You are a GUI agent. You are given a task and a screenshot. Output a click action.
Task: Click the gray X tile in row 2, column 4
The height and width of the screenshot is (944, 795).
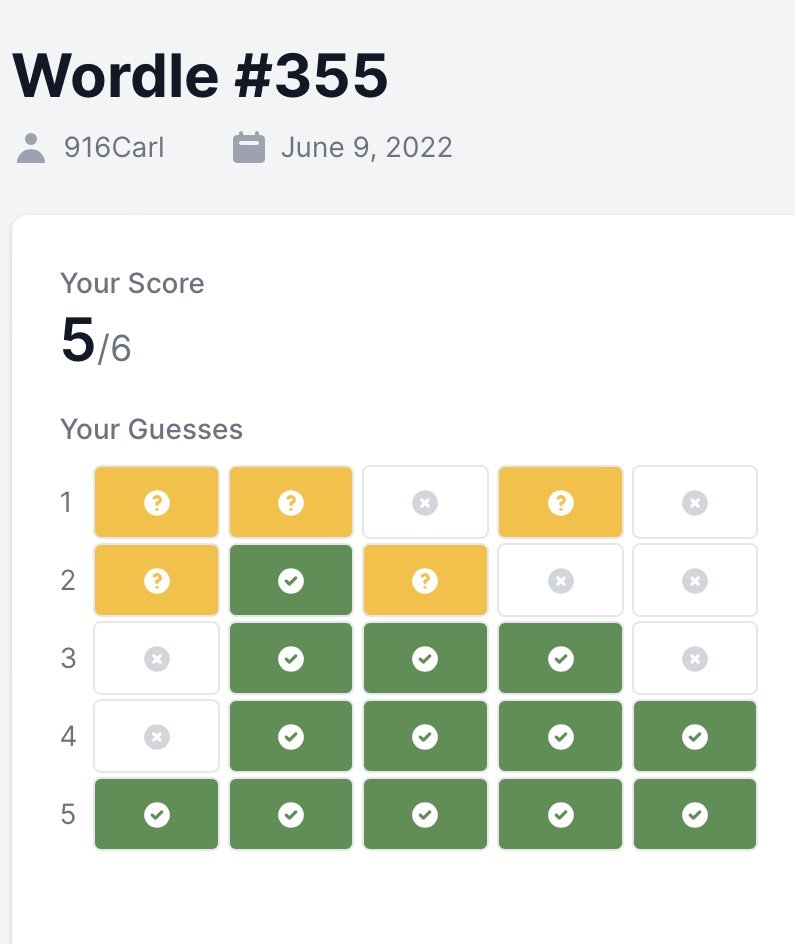560,580
